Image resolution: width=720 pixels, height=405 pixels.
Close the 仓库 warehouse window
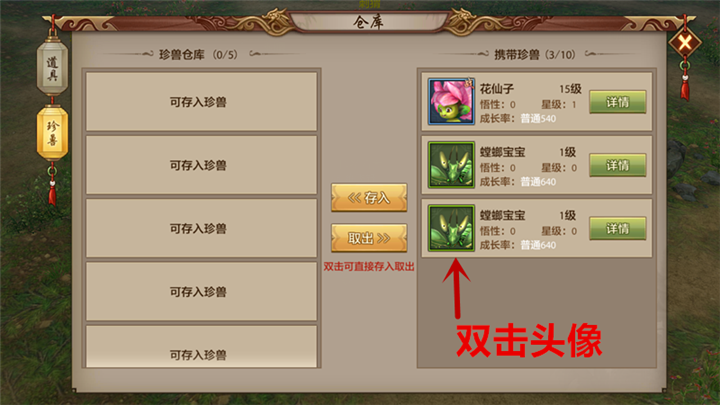pyautogui.click(x=685, y=44)
